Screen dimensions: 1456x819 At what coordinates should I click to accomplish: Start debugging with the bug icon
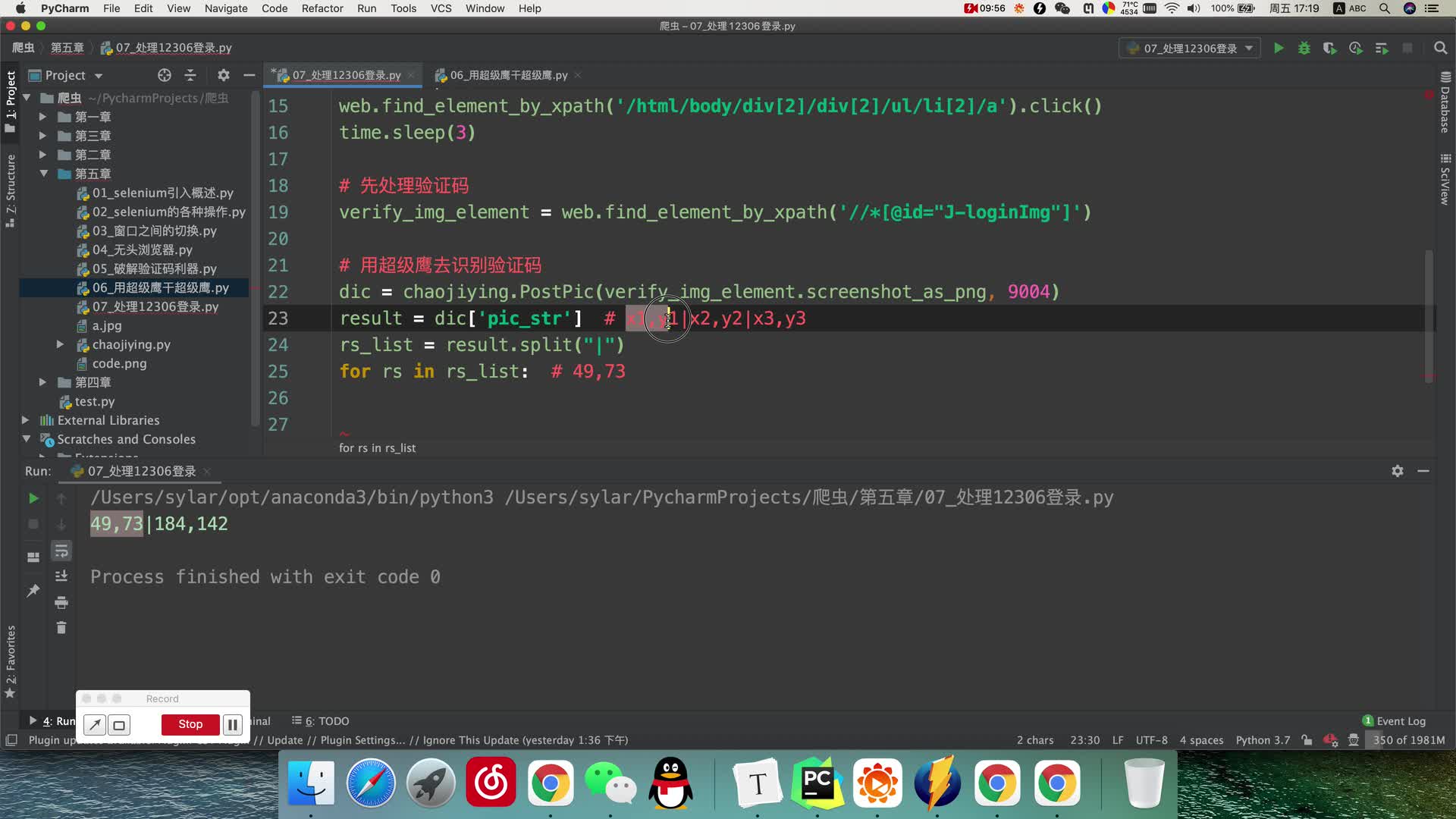1304,49
